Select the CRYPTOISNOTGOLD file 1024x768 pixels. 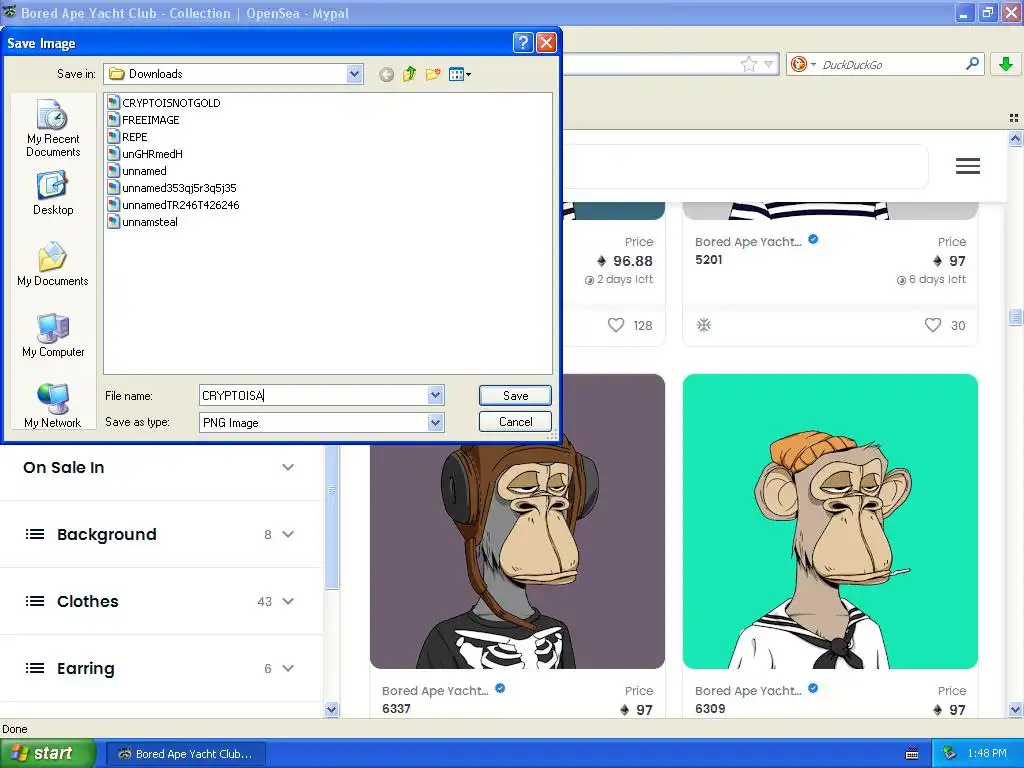coord(164,103)
